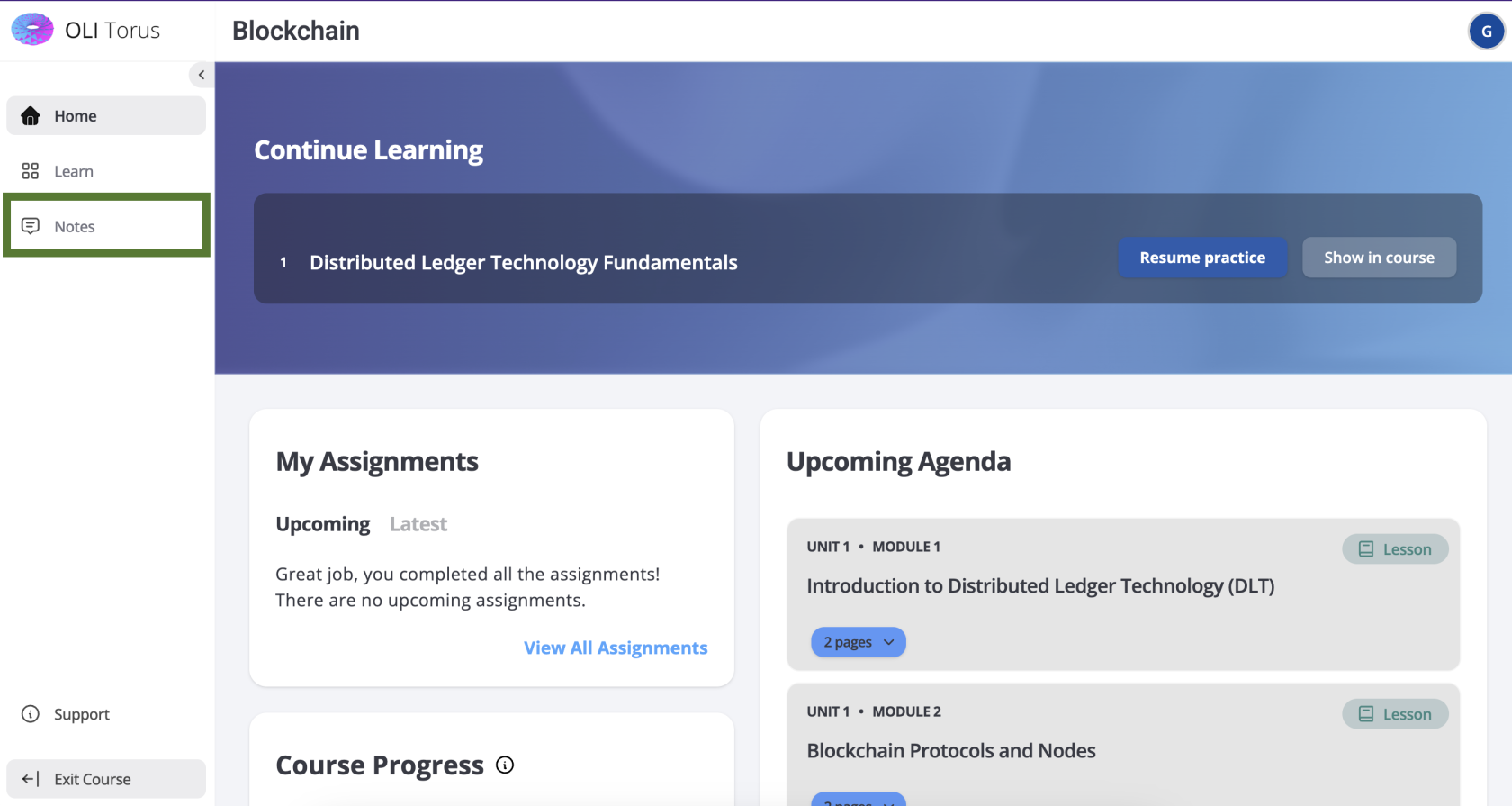Collapse the sidebar with the chevron
The height and width of the screenshot is (806, 1512).
(201, 75)
